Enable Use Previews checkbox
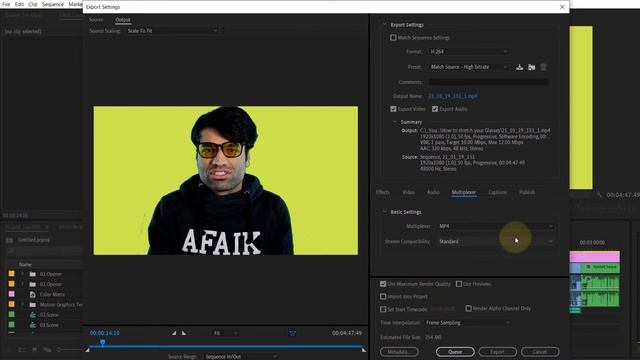 pyautogui.click(x=459, y=284)
